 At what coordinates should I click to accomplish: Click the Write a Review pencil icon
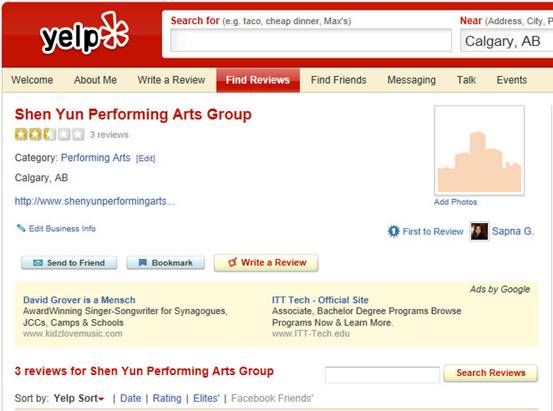click(x=232, y=262)
